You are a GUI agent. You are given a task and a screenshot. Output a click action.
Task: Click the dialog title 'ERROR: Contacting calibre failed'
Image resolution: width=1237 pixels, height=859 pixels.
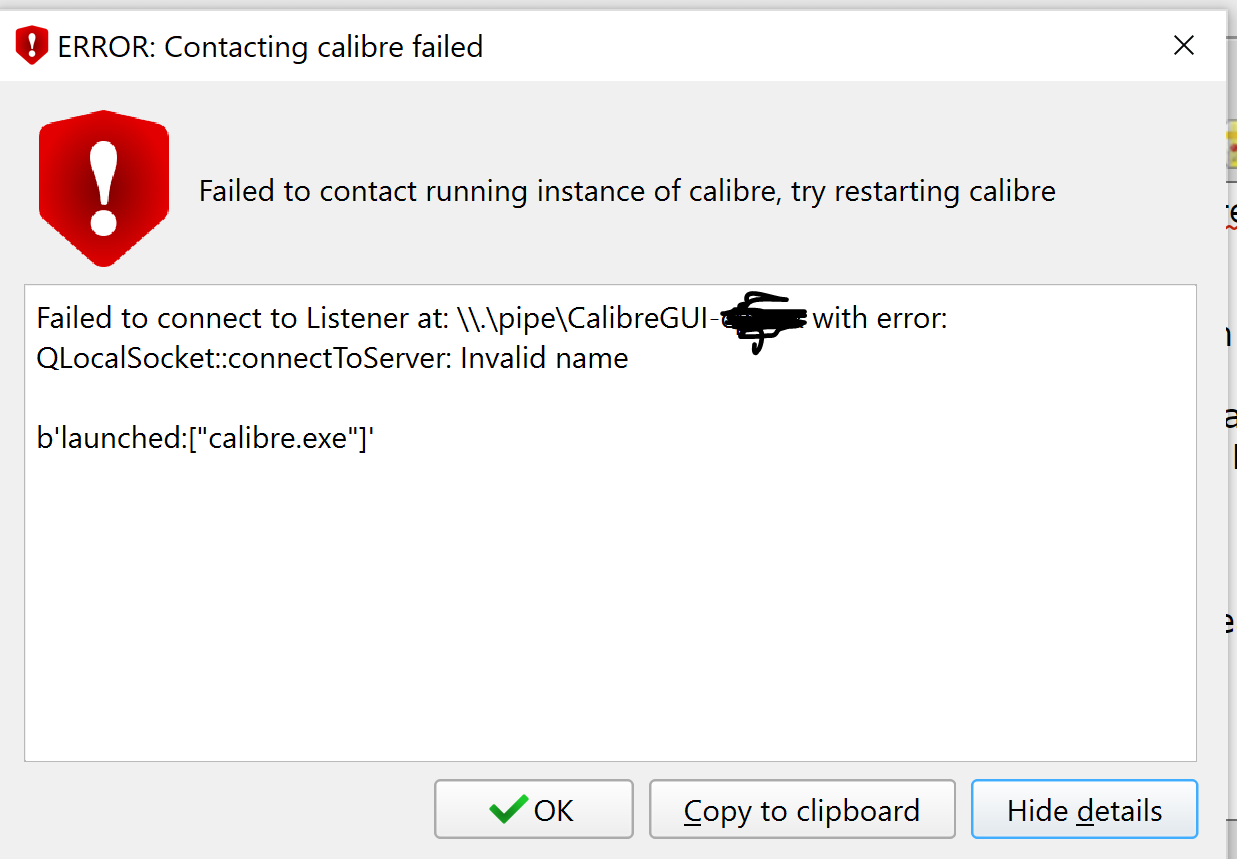pos(270,46)
